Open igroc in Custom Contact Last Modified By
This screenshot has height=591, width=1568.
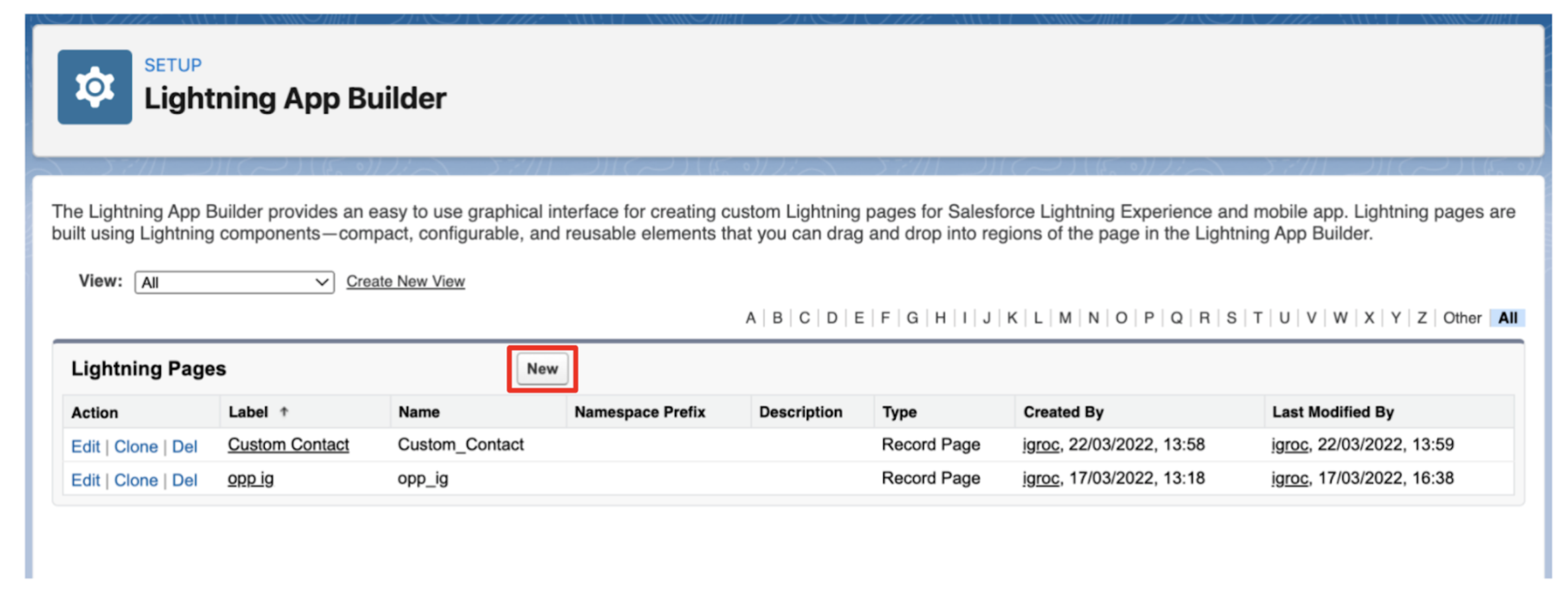pos(1290,445)
